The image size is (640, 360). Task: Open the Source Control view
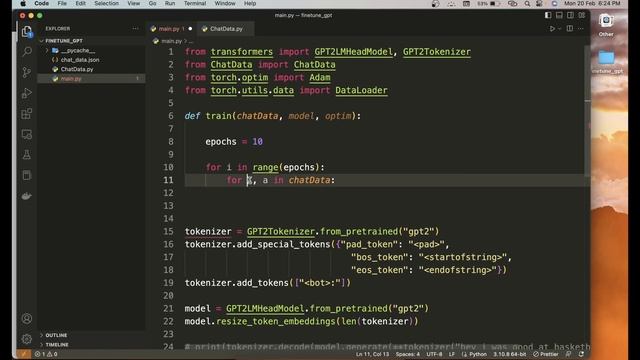point(27,72)
